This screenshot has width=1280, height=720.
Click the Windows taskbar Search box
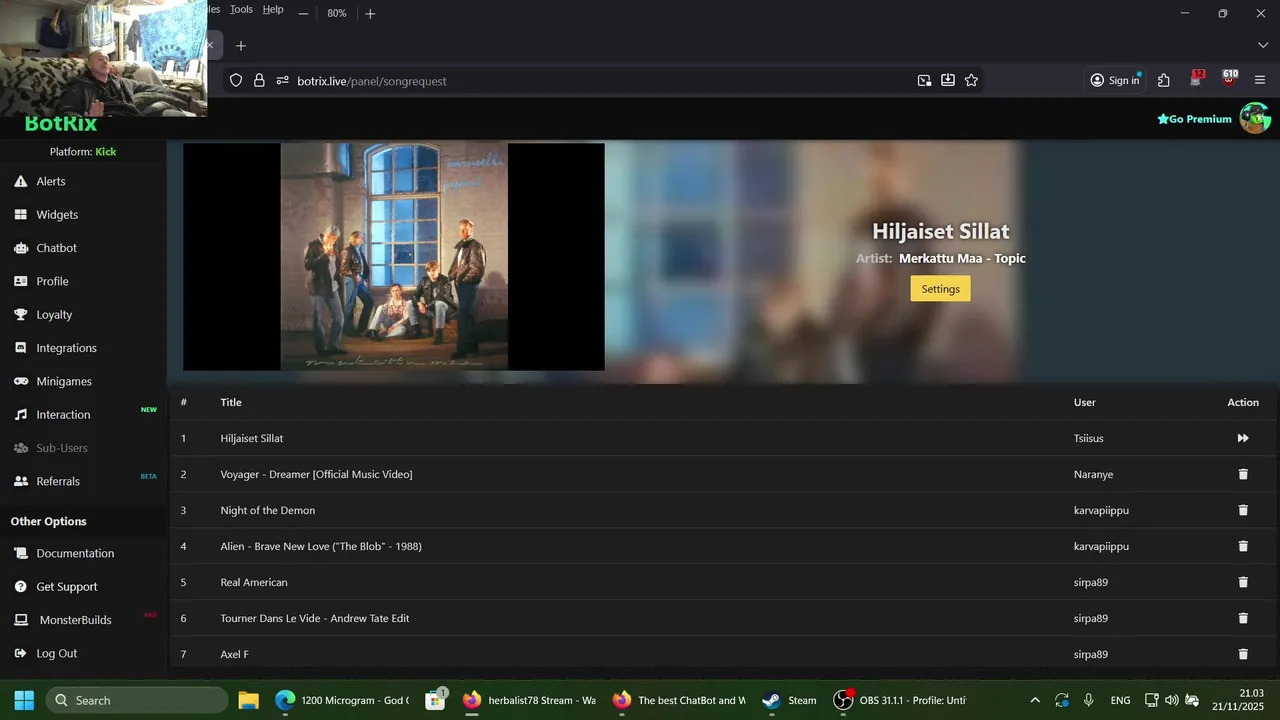point(137,700)
